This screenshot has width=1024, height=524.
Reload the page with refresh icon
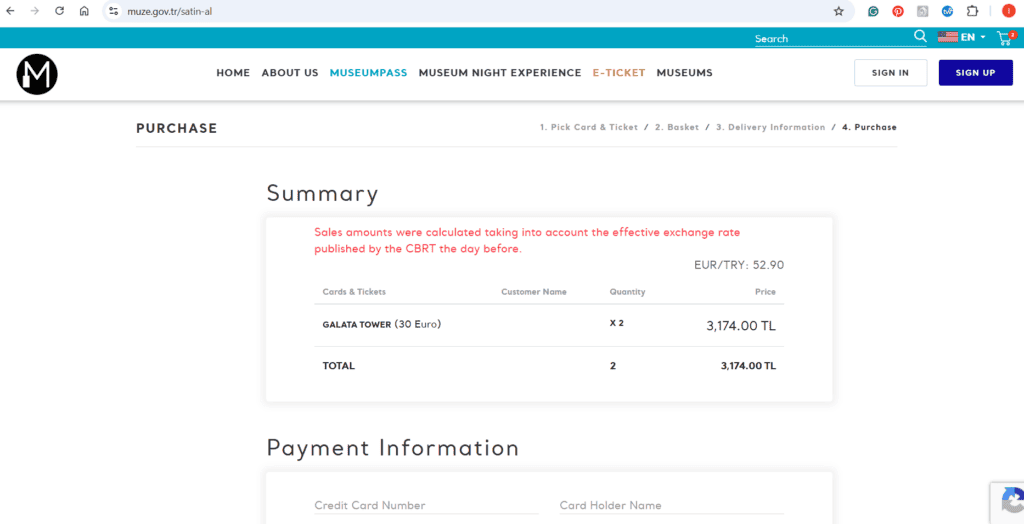coord(59,11)
